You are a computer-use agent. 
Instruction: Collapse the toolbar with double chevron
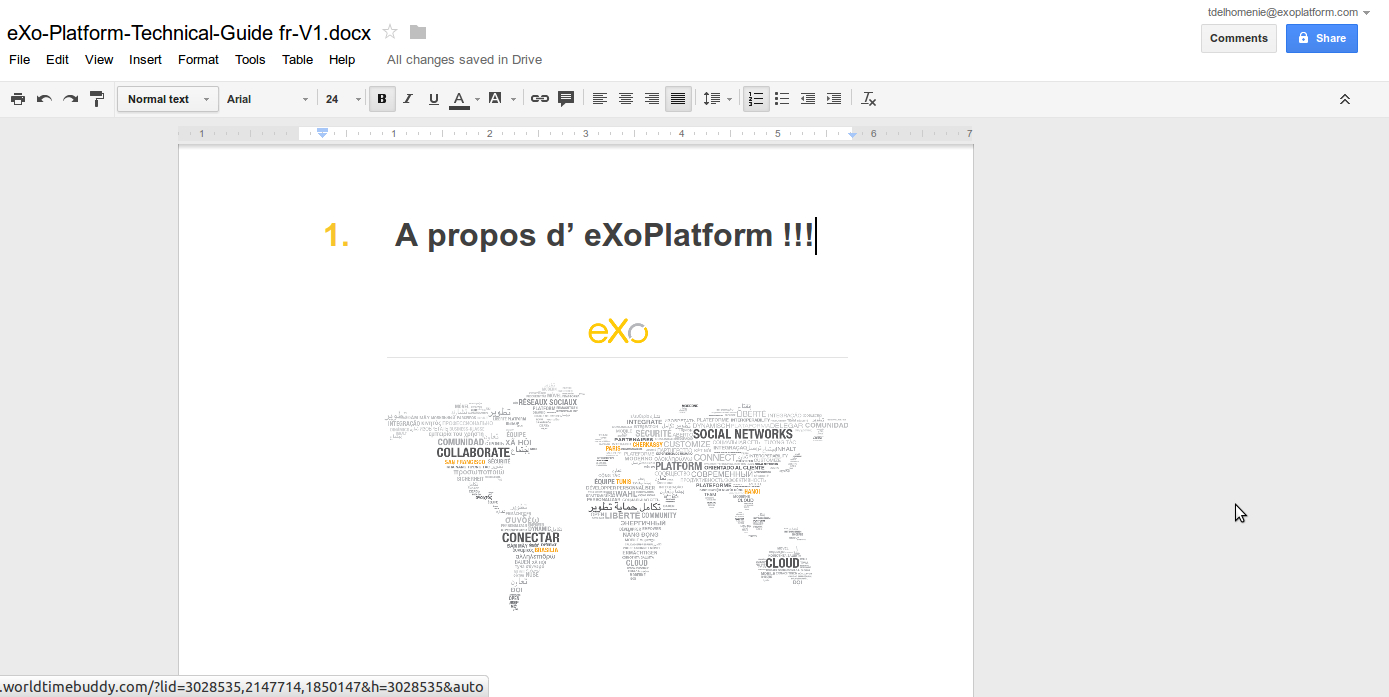click(1345, 99)
